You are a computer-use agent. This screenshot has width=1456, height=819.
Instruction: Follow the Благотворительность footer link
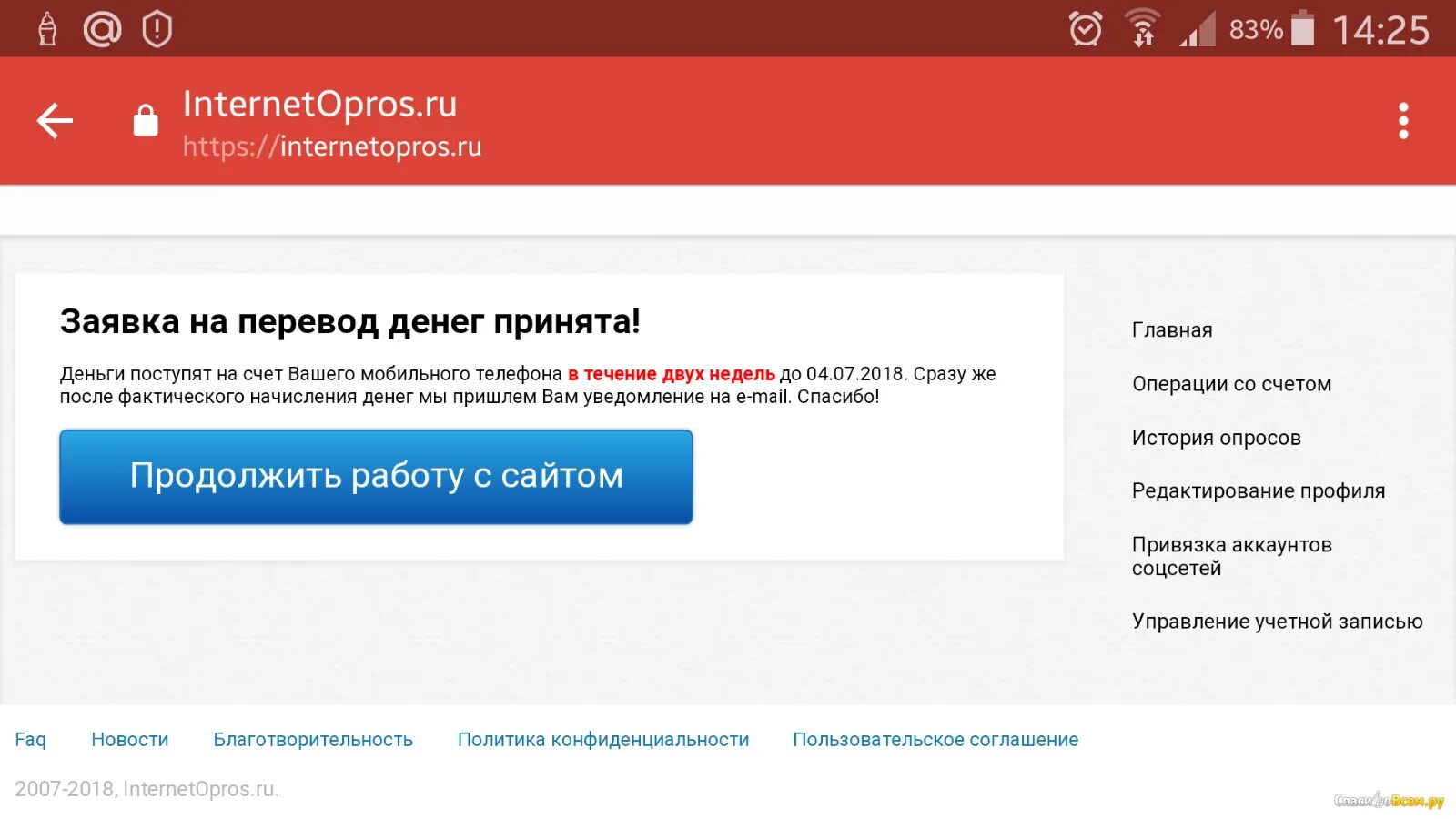[x=313, y=740]
